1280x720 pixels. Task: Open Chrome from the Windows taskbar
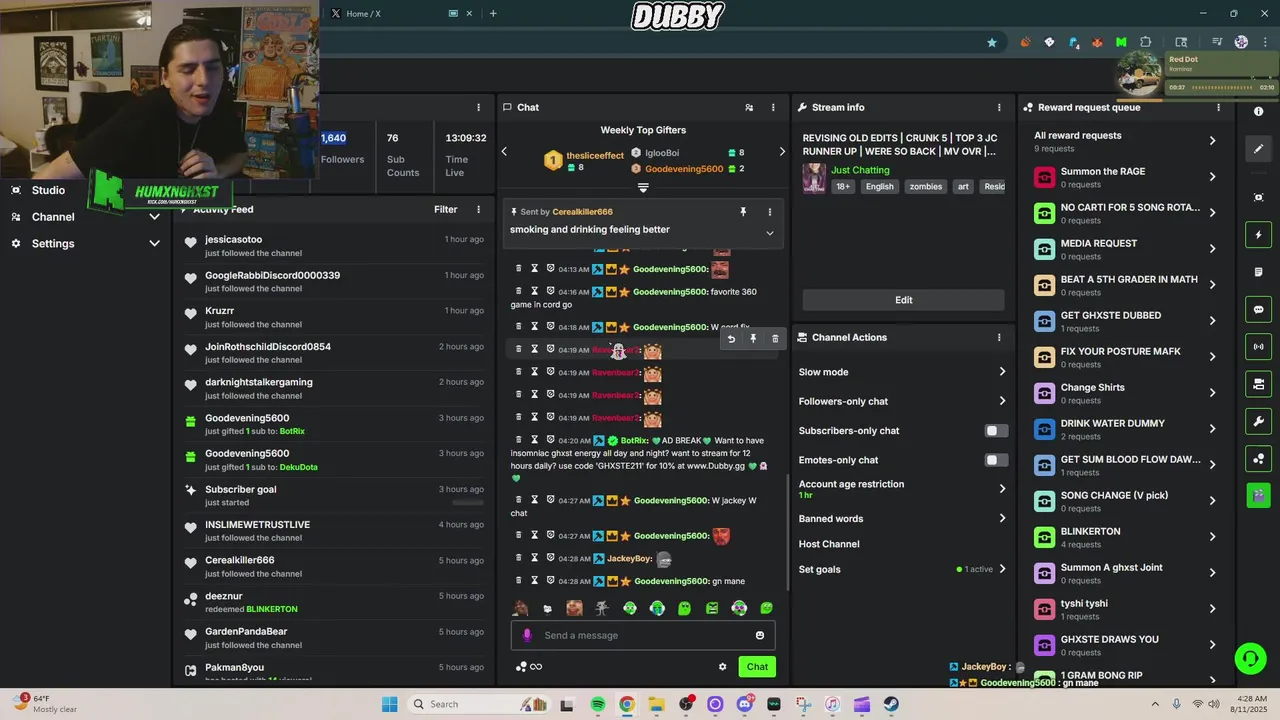coord(627,704)
